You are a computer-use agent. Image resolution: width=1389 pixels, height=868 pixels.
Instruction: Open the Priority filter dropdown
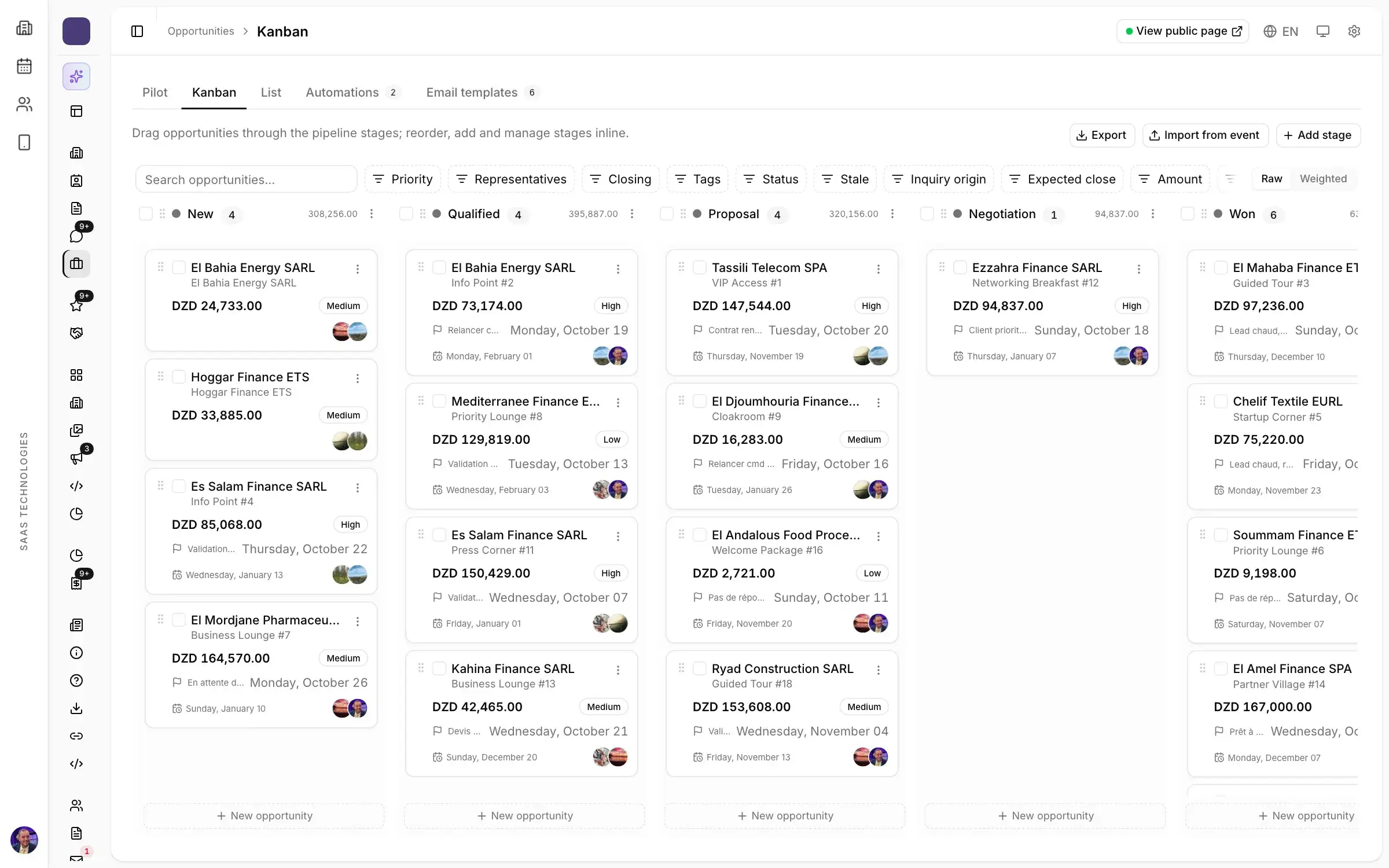tap(403, 179)
